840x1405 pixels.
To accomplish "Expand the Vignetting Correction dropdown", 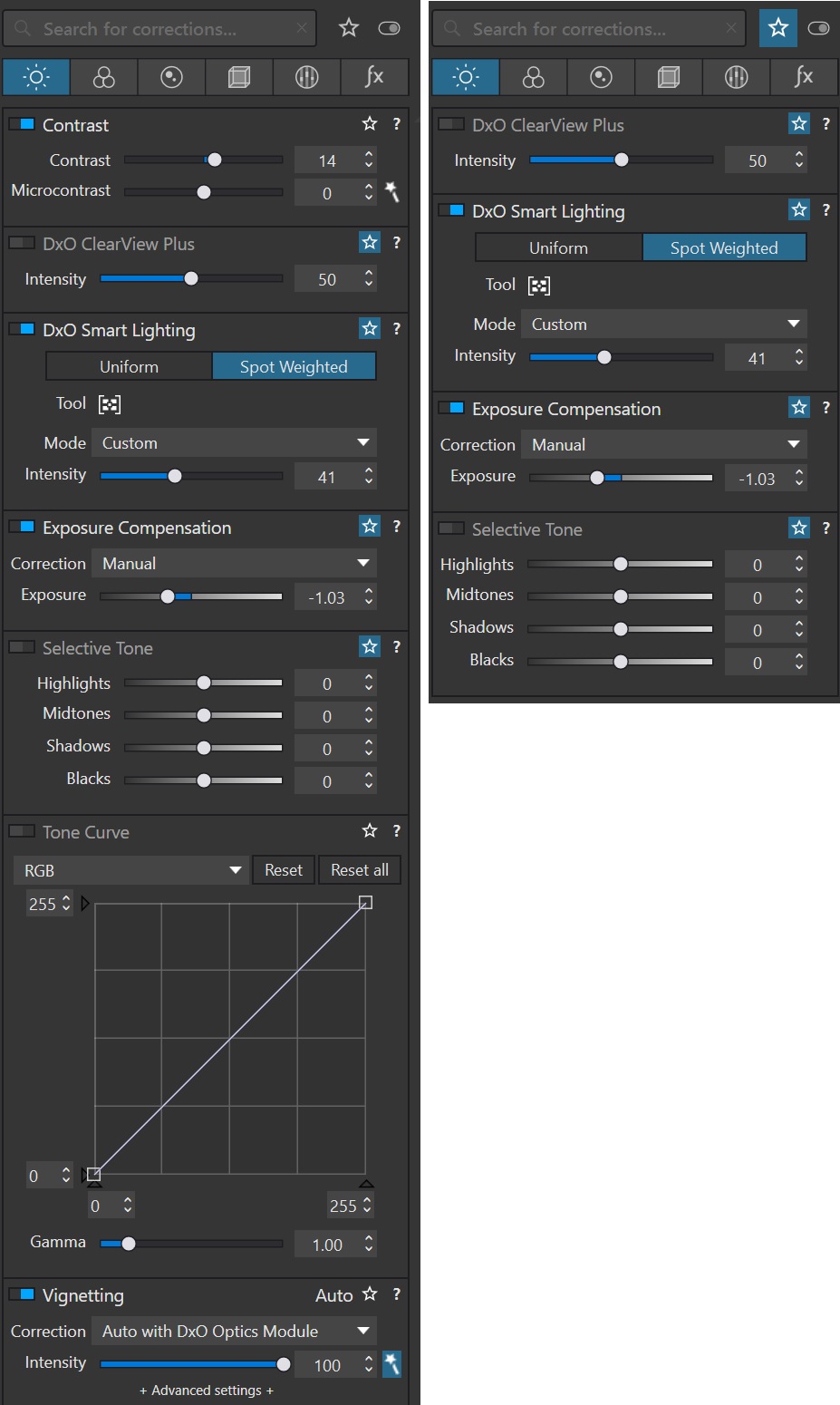I will (233, 1331).
